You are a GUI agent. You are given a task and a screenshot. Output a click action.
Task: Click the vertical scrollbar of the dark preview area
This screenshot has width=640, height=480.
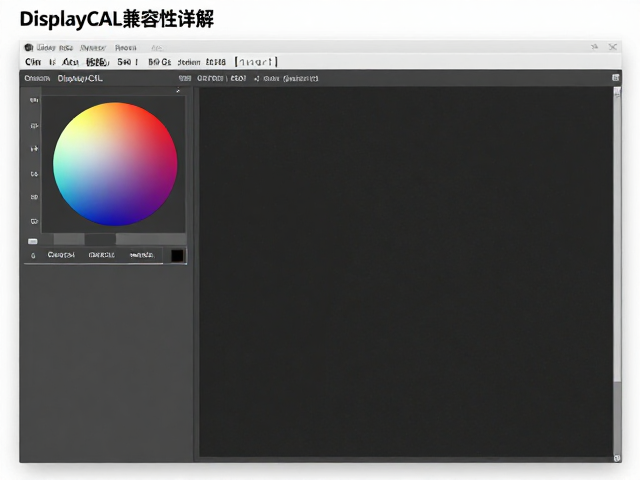point(617,274)
